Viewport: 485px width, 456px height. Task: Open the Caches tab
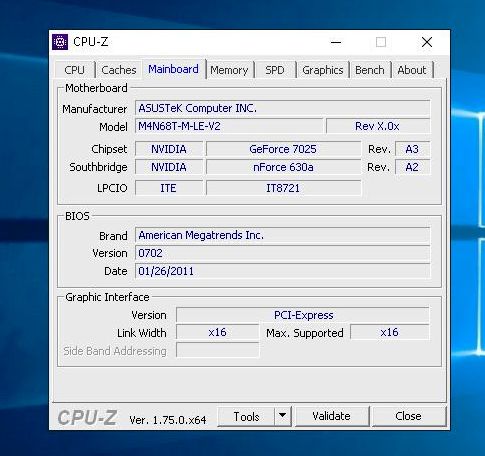[119, 70]
